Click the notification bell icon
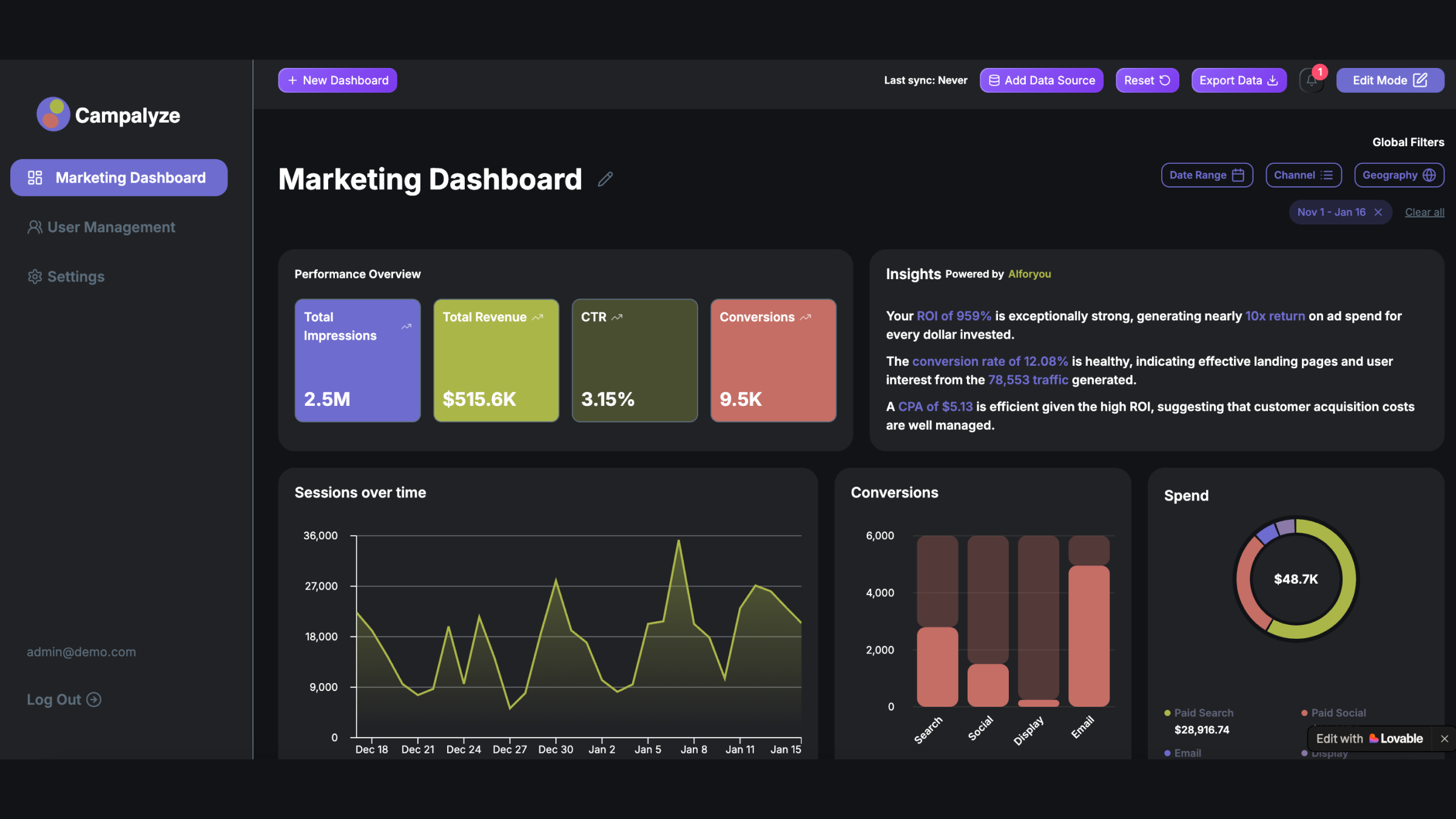1456x819 pixels. (1311, 81)
